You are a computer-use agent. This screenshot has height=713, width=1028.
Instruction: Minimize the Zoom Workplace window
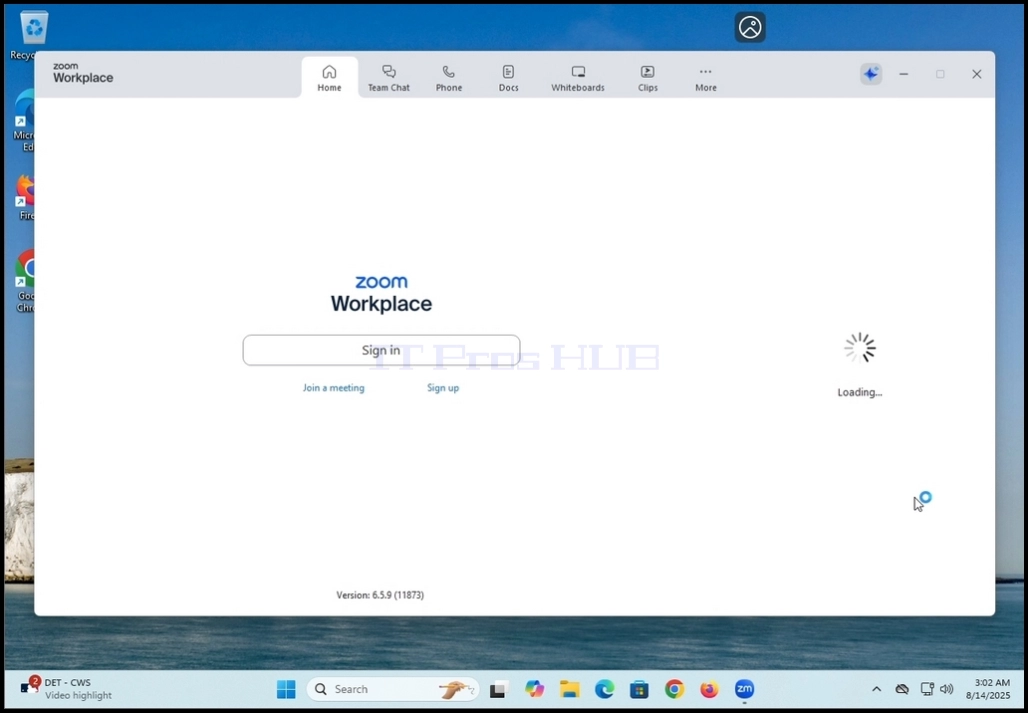point(903,74)
